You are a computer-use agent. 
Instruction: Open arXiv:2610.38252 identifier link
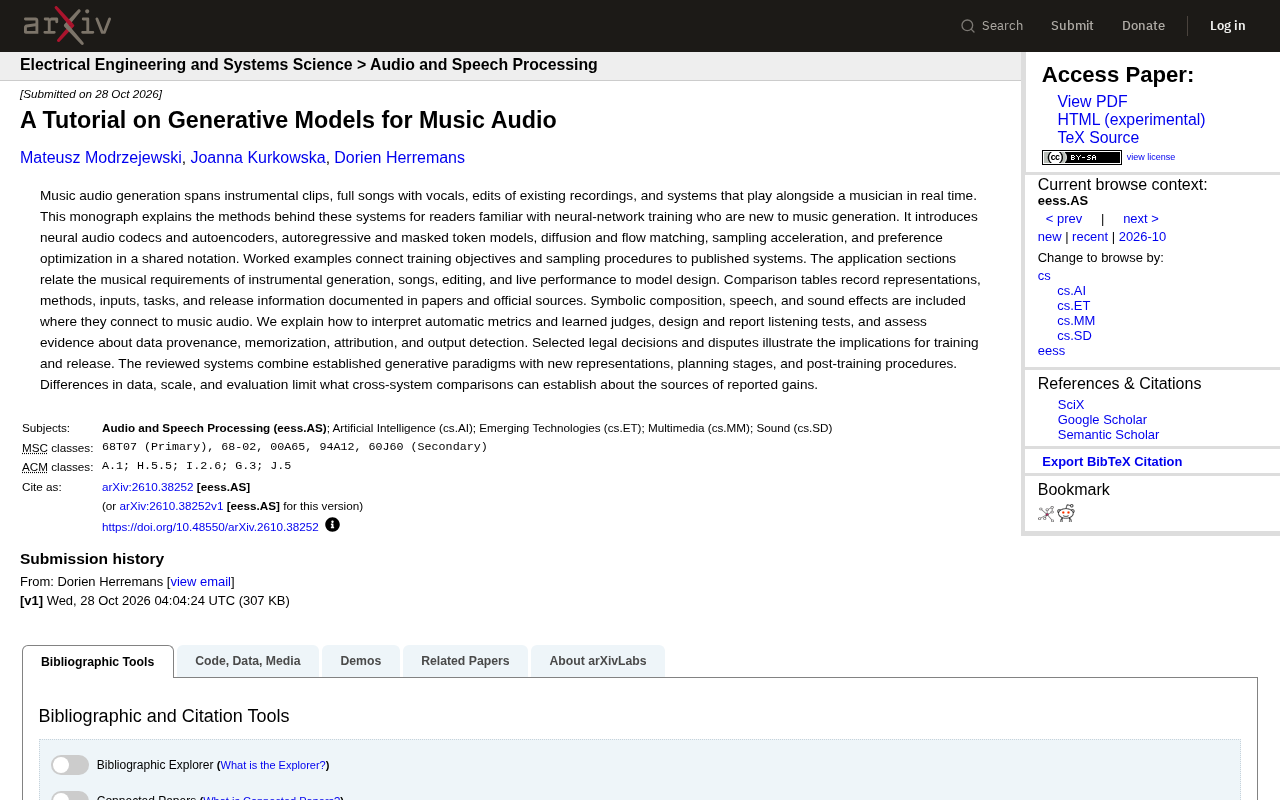[x=148, y=487]
